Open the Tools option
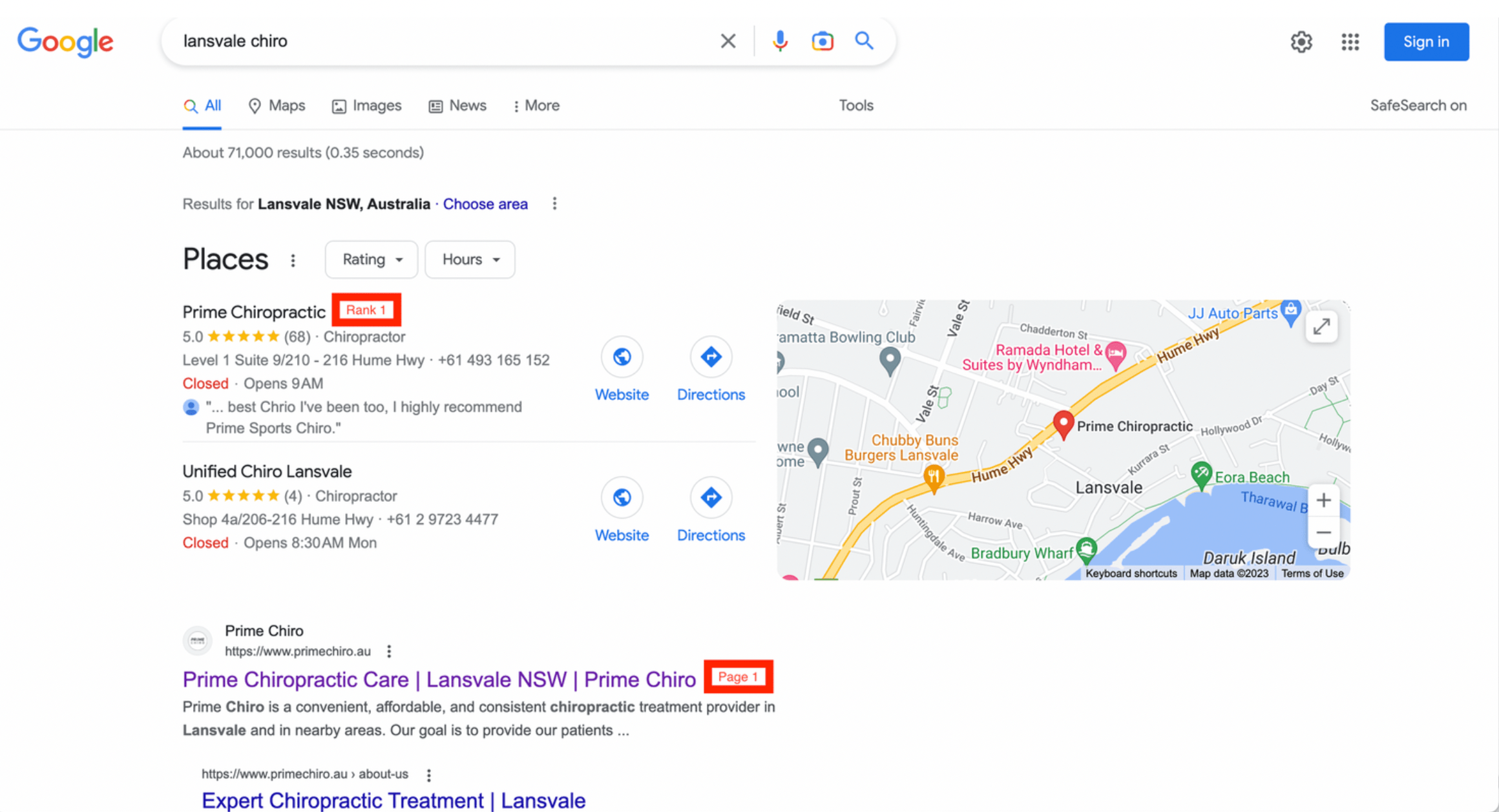Viewport: 1499px width, 812px height. click(x=856, y=105)
